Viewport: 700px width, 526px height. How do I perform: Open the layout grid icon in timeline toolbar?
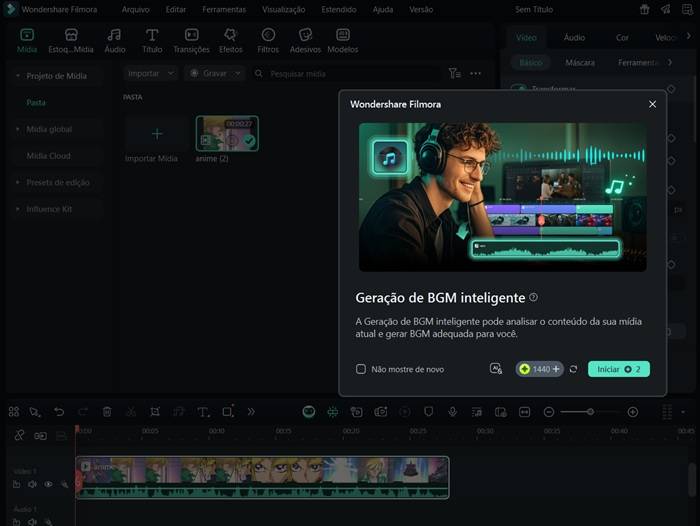tap(14, 412)
